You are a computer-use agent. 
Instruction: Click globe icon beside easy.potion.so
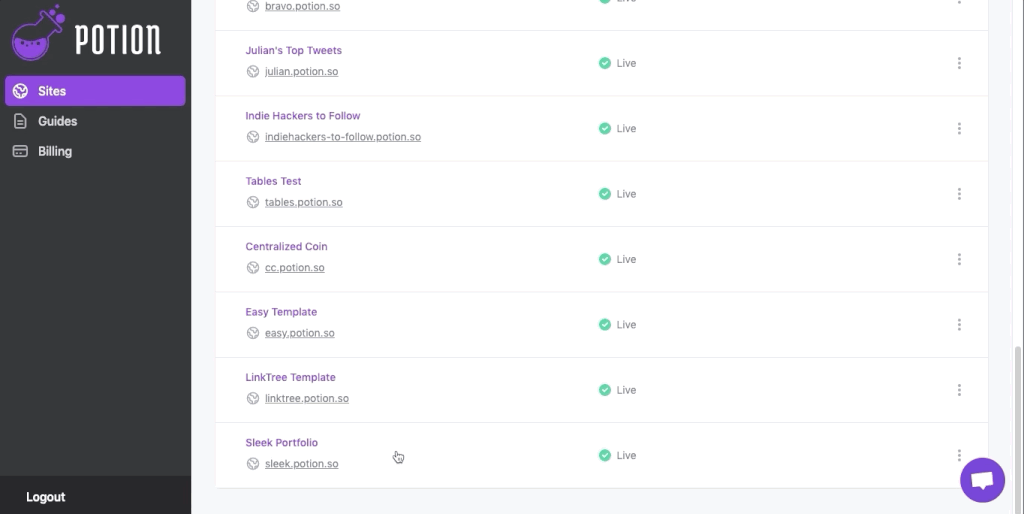(x=253, y=332)
